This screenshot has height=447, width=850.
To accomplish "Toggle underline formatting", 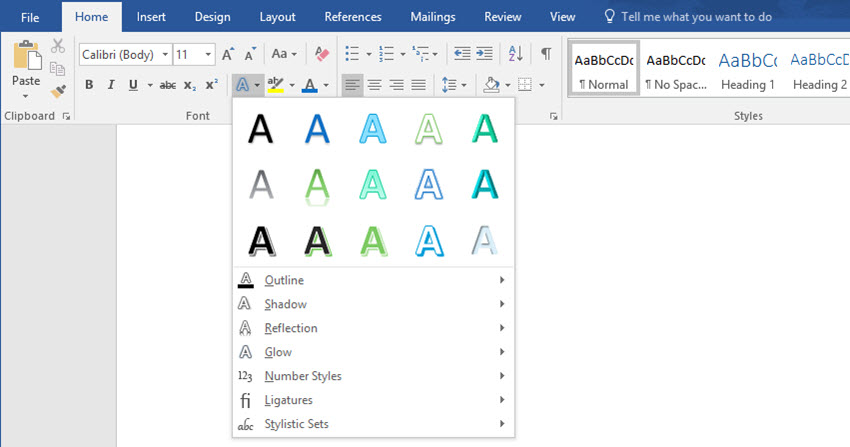I will tap(133, 85).
